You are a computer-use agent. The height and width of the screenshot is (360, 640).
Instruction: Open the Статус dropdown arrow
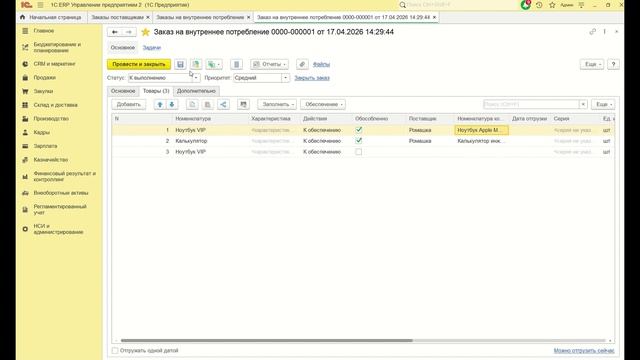[x=196, y=78]
